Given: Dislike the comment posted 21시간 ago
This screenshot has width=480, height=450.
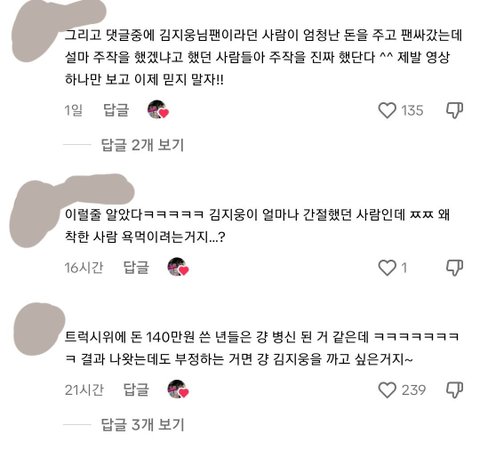Looking at the screenshot, I should pos(455,390).
